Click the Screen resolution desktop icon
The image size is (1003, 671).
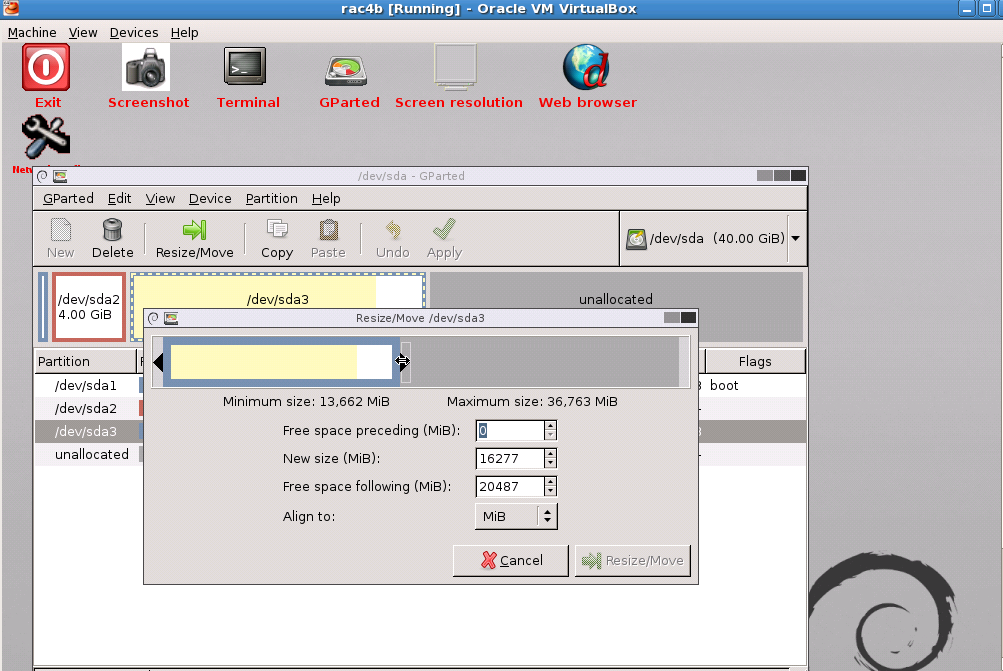(456, 68)
